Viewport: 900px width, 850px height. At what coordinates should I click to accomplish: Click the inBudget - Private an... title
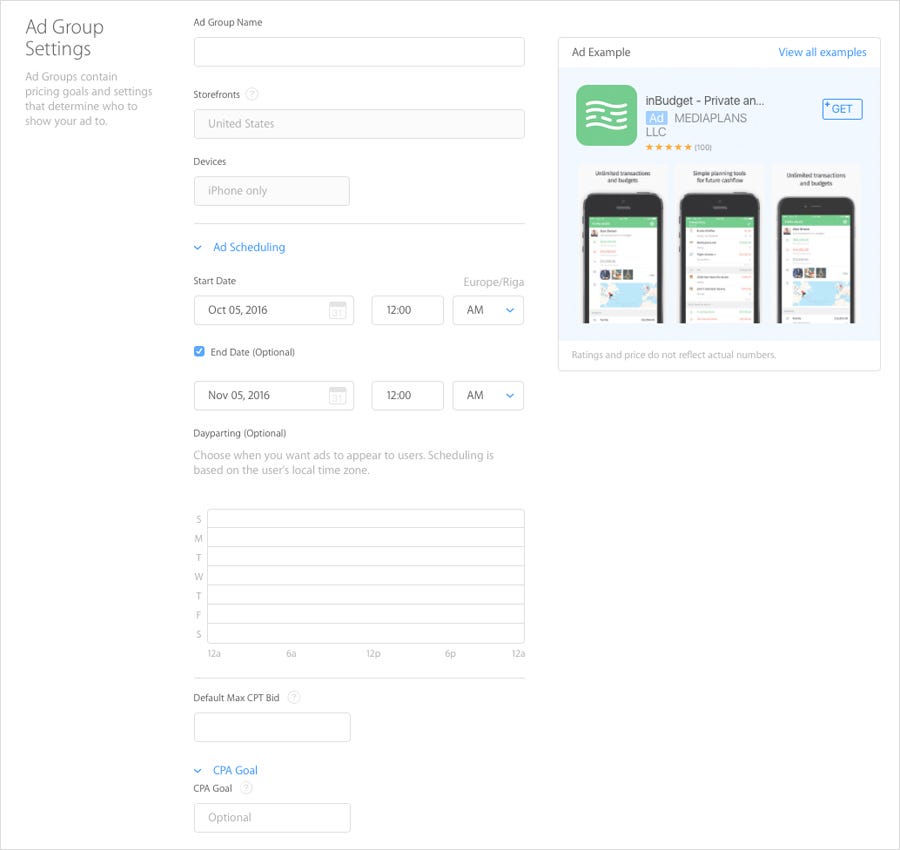coord(704,101)
